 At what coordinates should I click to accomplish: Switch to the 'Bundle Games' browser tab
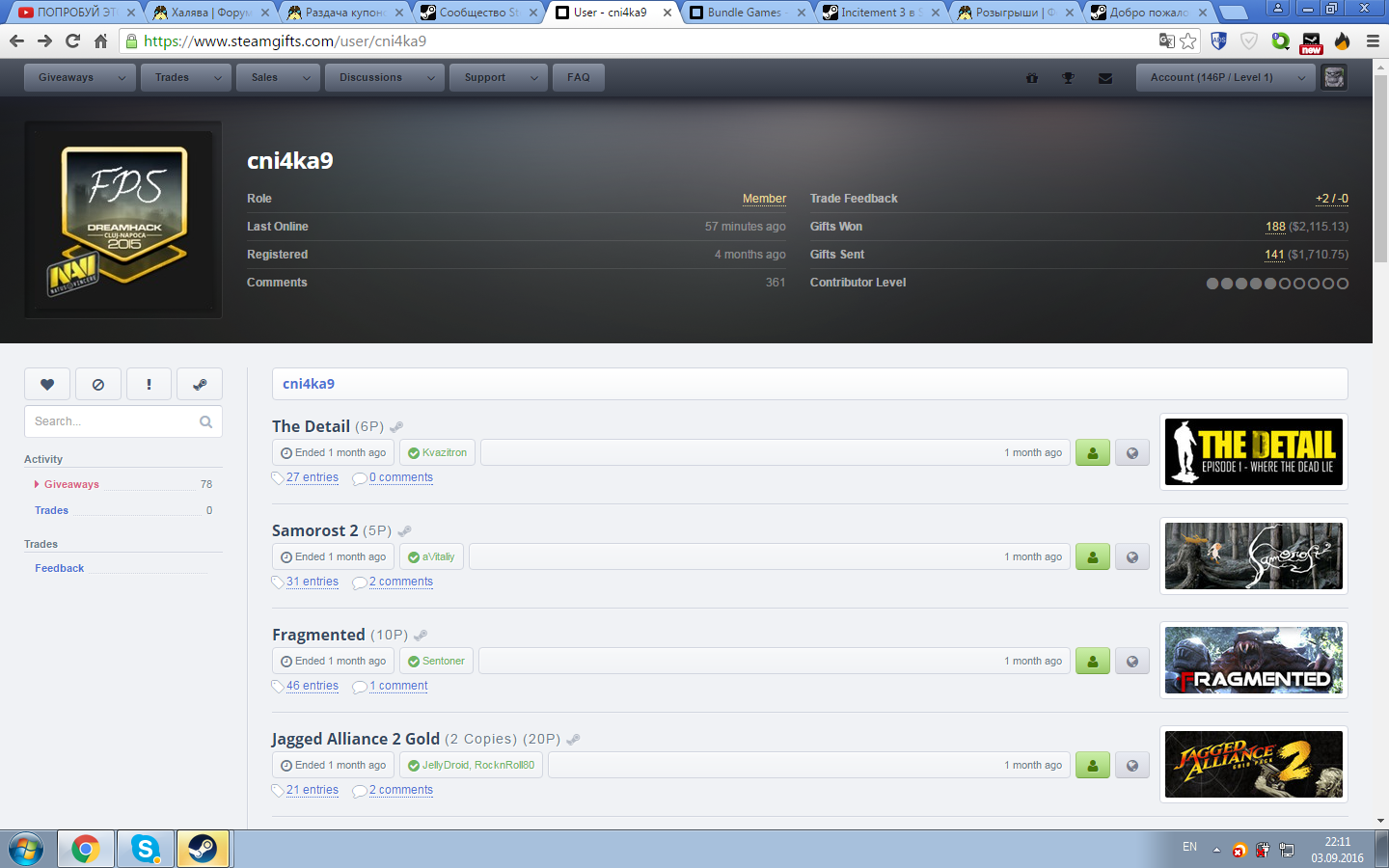click(745, 13)
